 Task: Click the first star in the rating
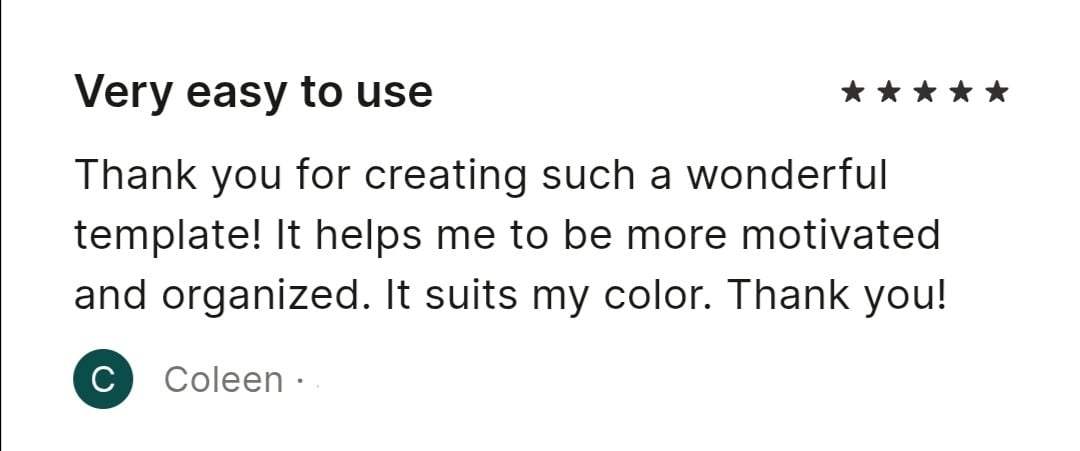[853, 92]
